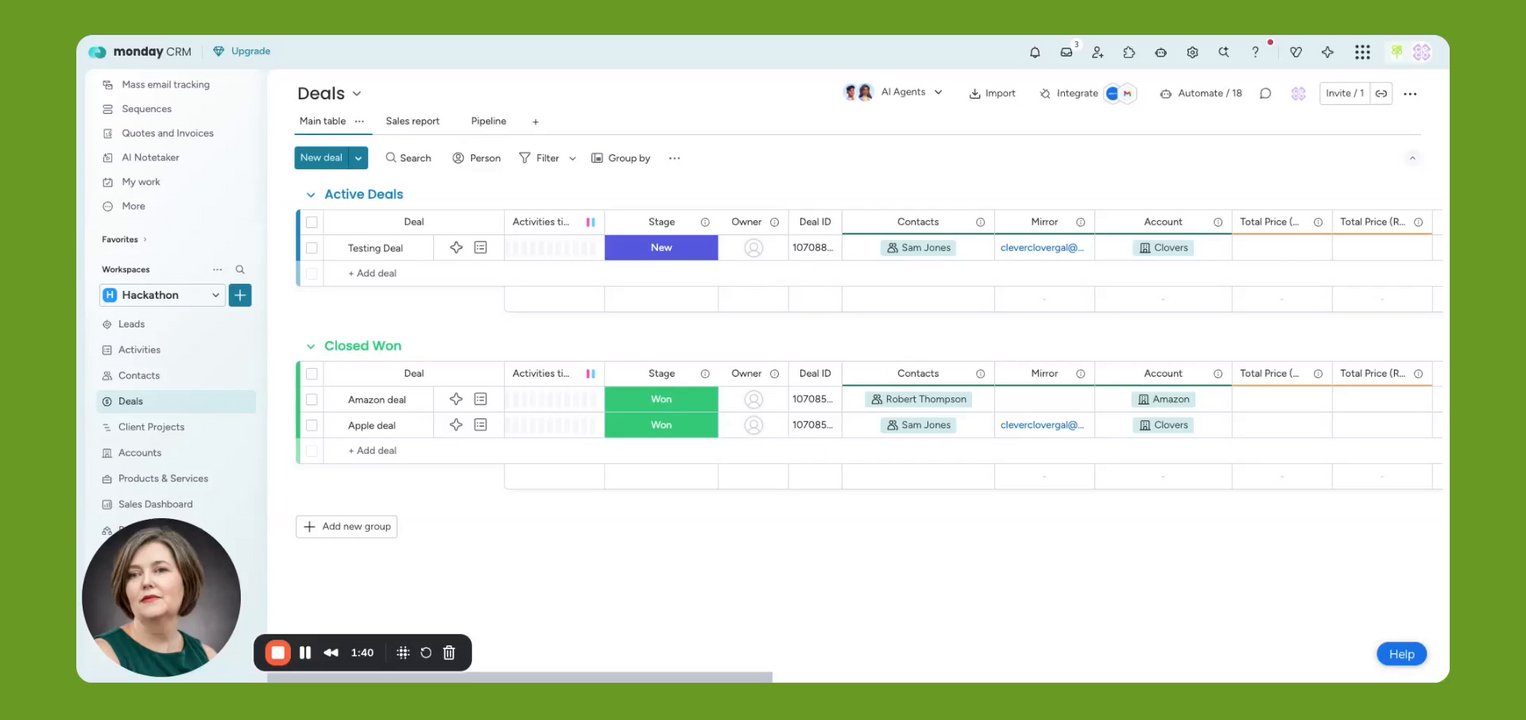Click the invite members icon in top bar
The image size is (1526, 720).
tap(1098, 52)
